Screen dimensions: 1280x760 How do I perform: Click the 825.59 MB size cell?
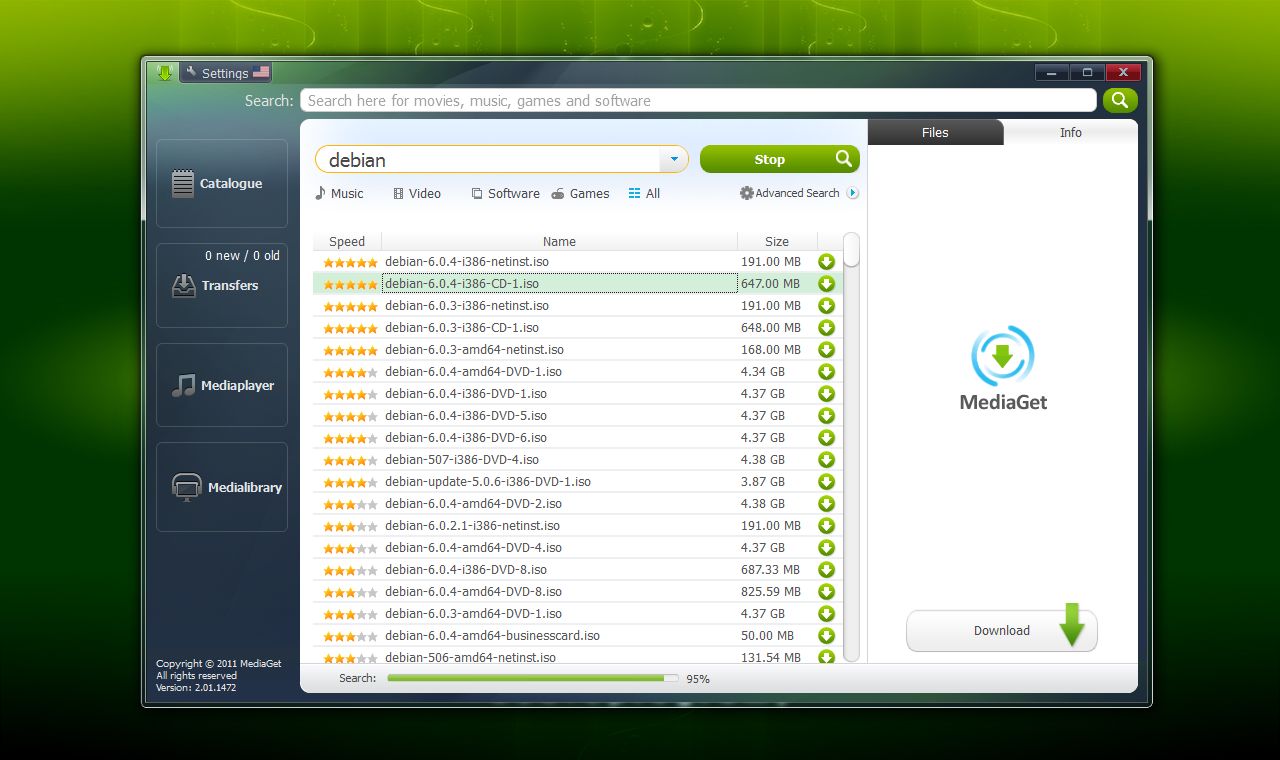point(771,592)
